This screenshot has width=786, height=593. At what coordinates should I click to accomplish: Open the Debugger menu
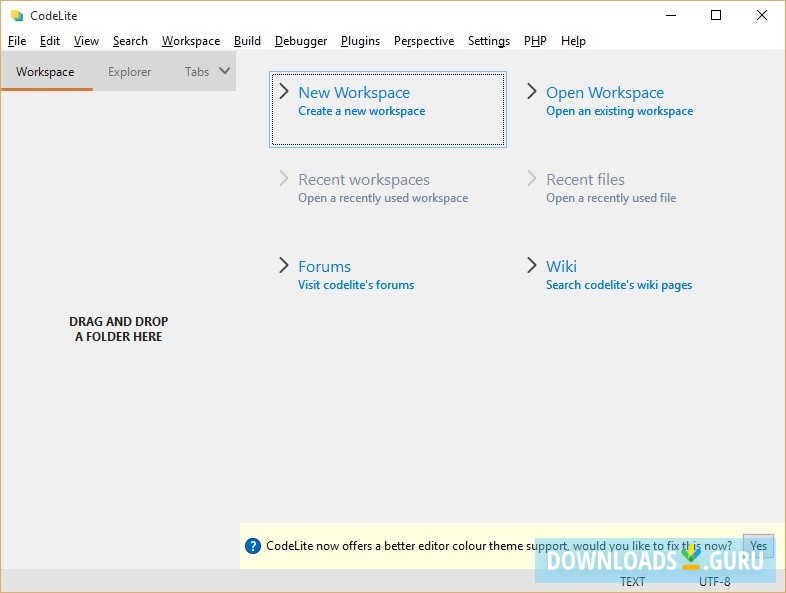[x=301, y=41]
